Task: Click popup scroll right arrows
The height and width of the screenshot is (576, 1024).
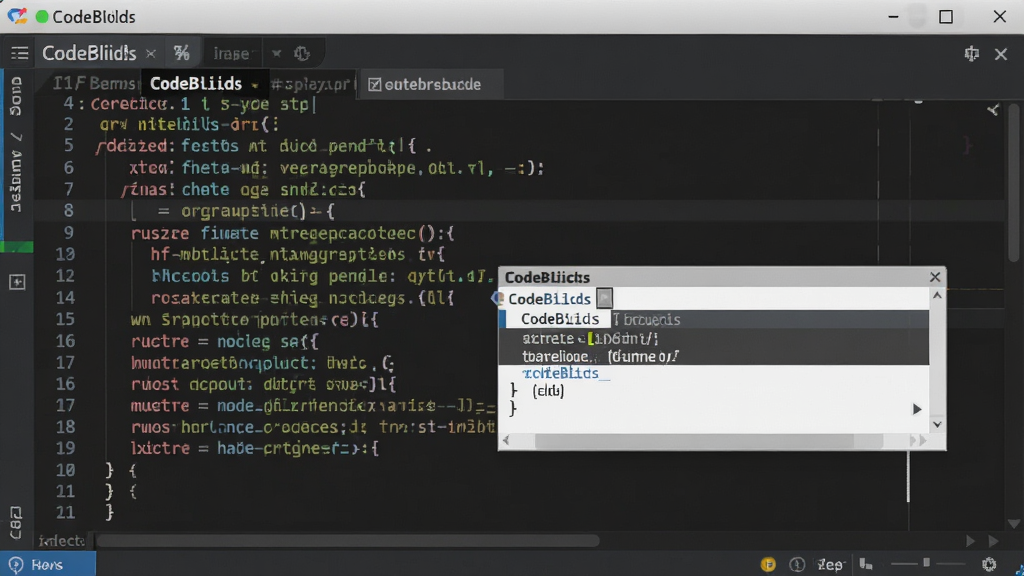Action: point(918,441)
